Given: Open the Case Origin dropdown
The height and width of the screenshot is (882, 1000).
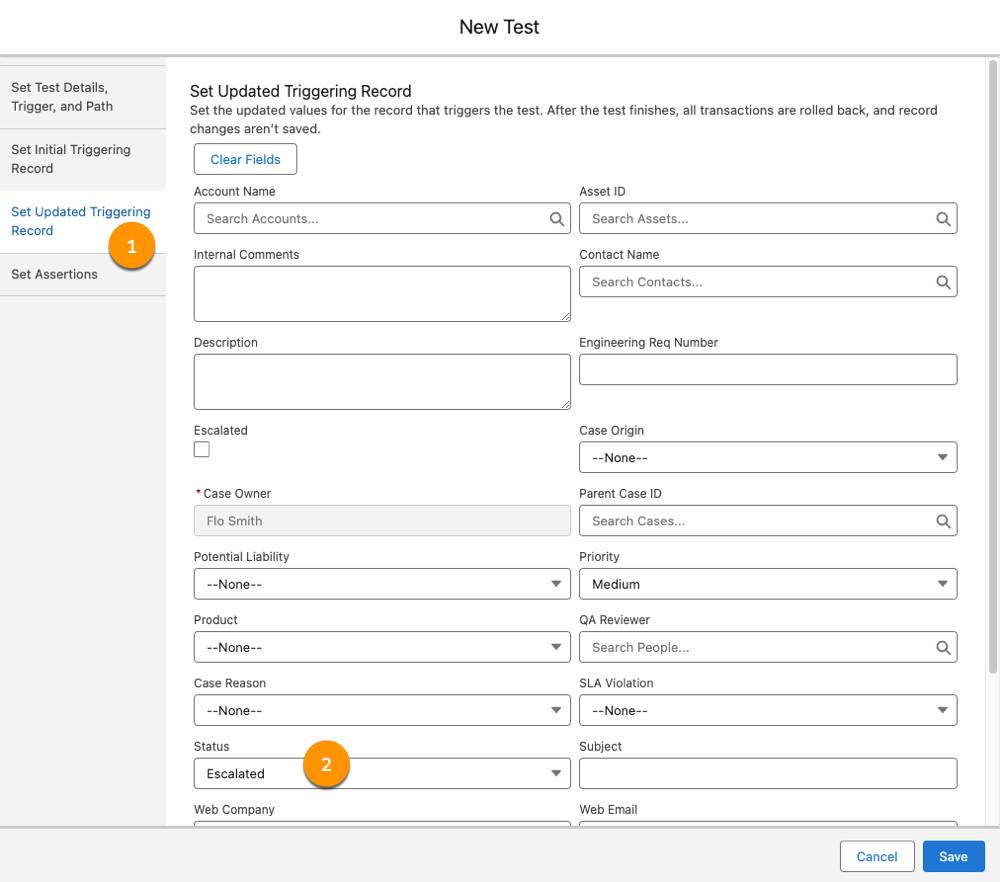Looking at the screenshot, I should tap(768, 457).
